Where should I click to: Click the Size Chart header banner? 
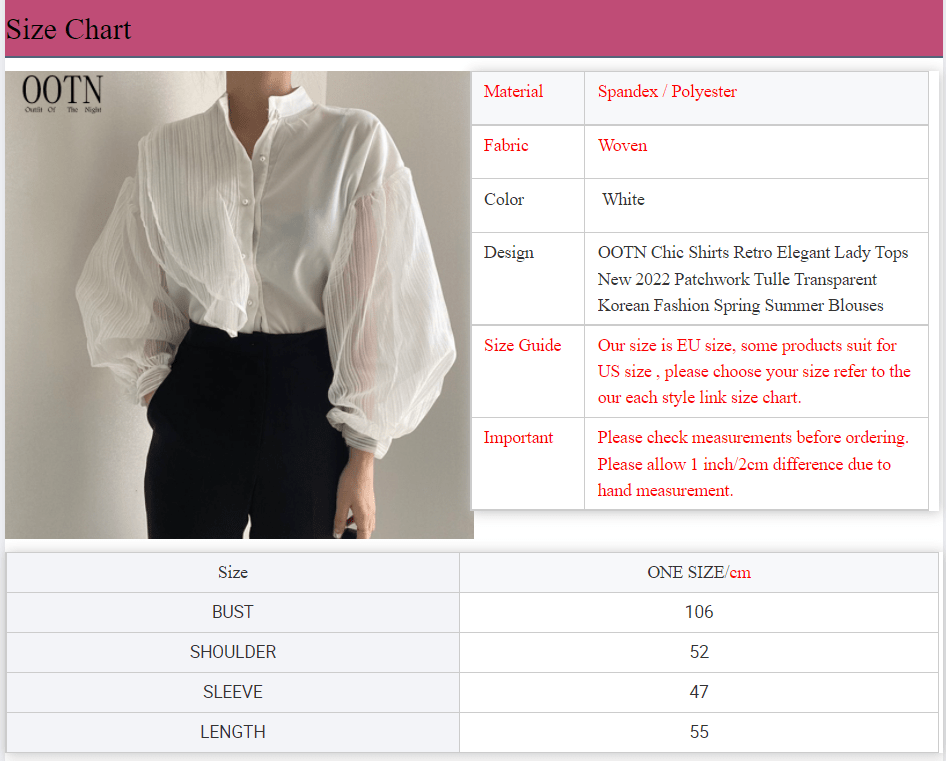[x=473, y=29]
